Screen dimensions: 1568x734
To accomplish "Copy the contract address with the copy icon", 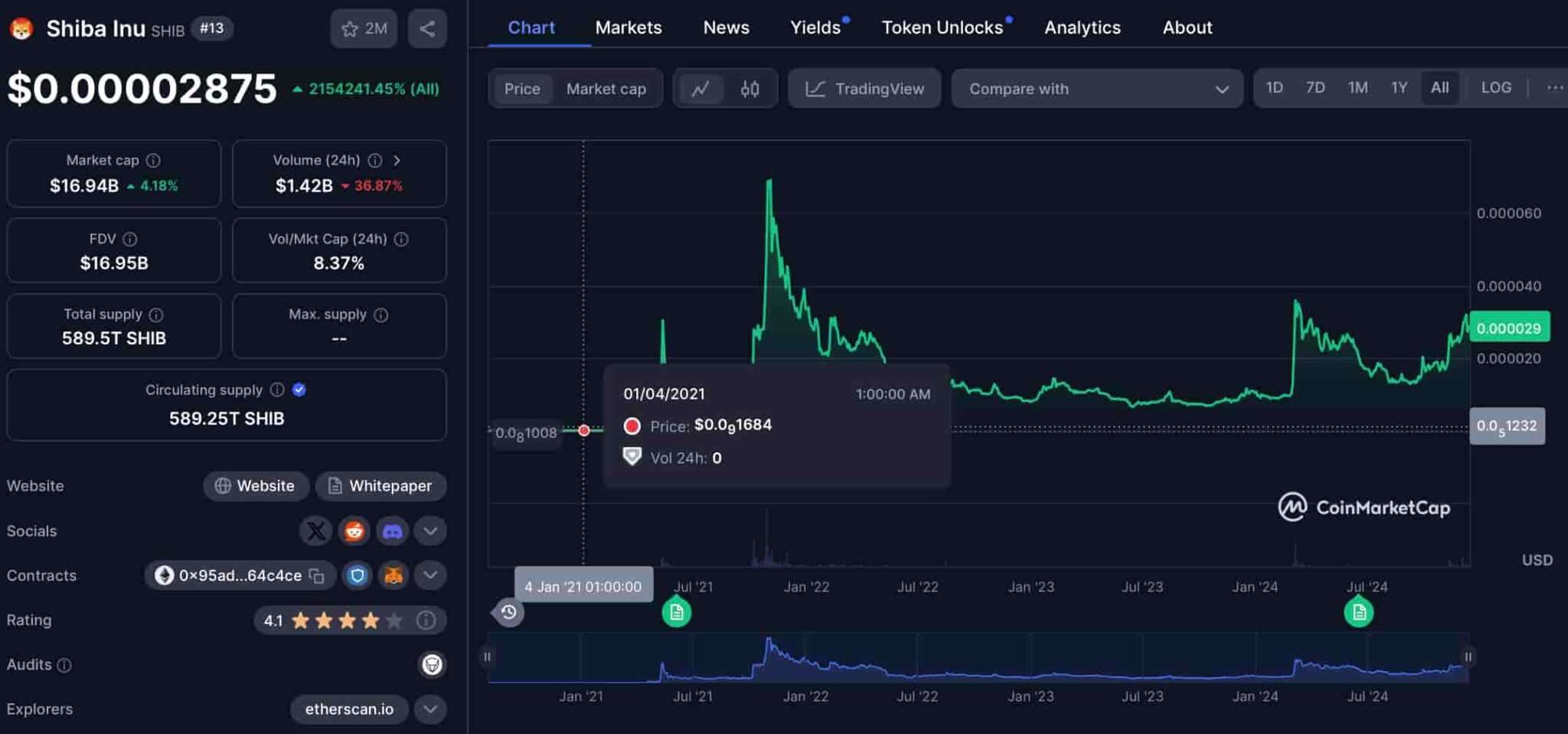I will point(315,576).
